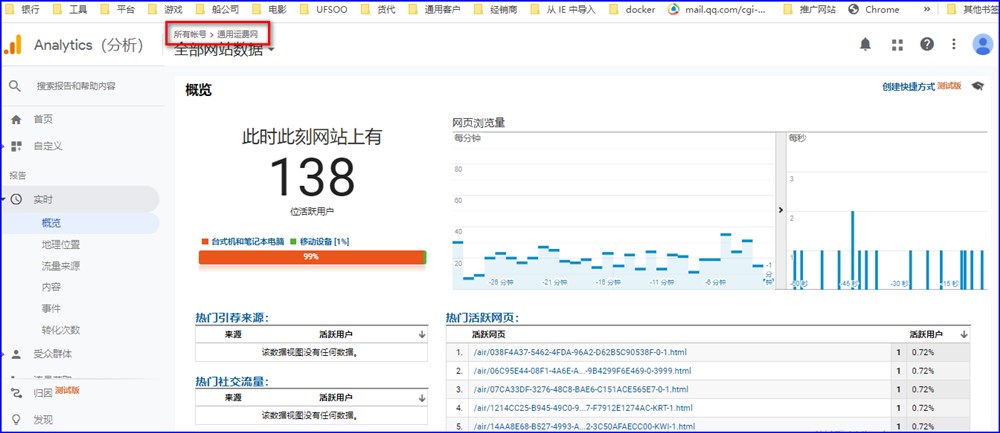Expand the 受众群体 section arrow
Image resolution: width=1000 pixels, height=433 pixels.
coord(3,354)
